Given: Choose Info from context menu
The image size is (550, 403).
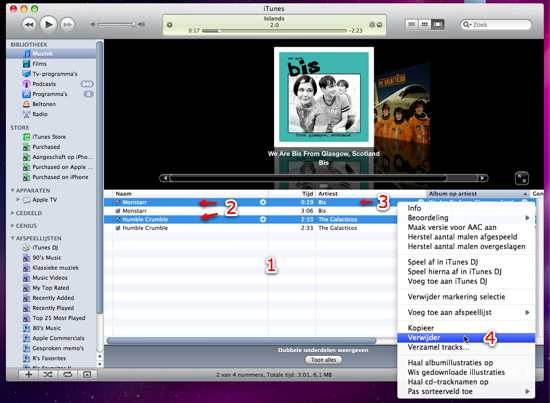Looking at the screenshot, I should (466, 208).
